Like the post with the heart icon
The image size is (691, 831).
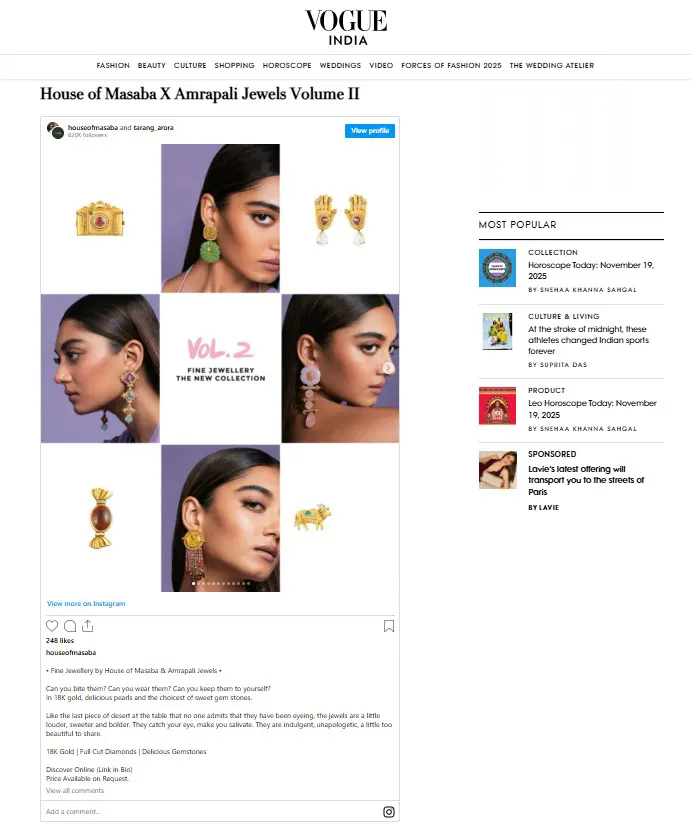pyautogui.click(x=52, y=626)
